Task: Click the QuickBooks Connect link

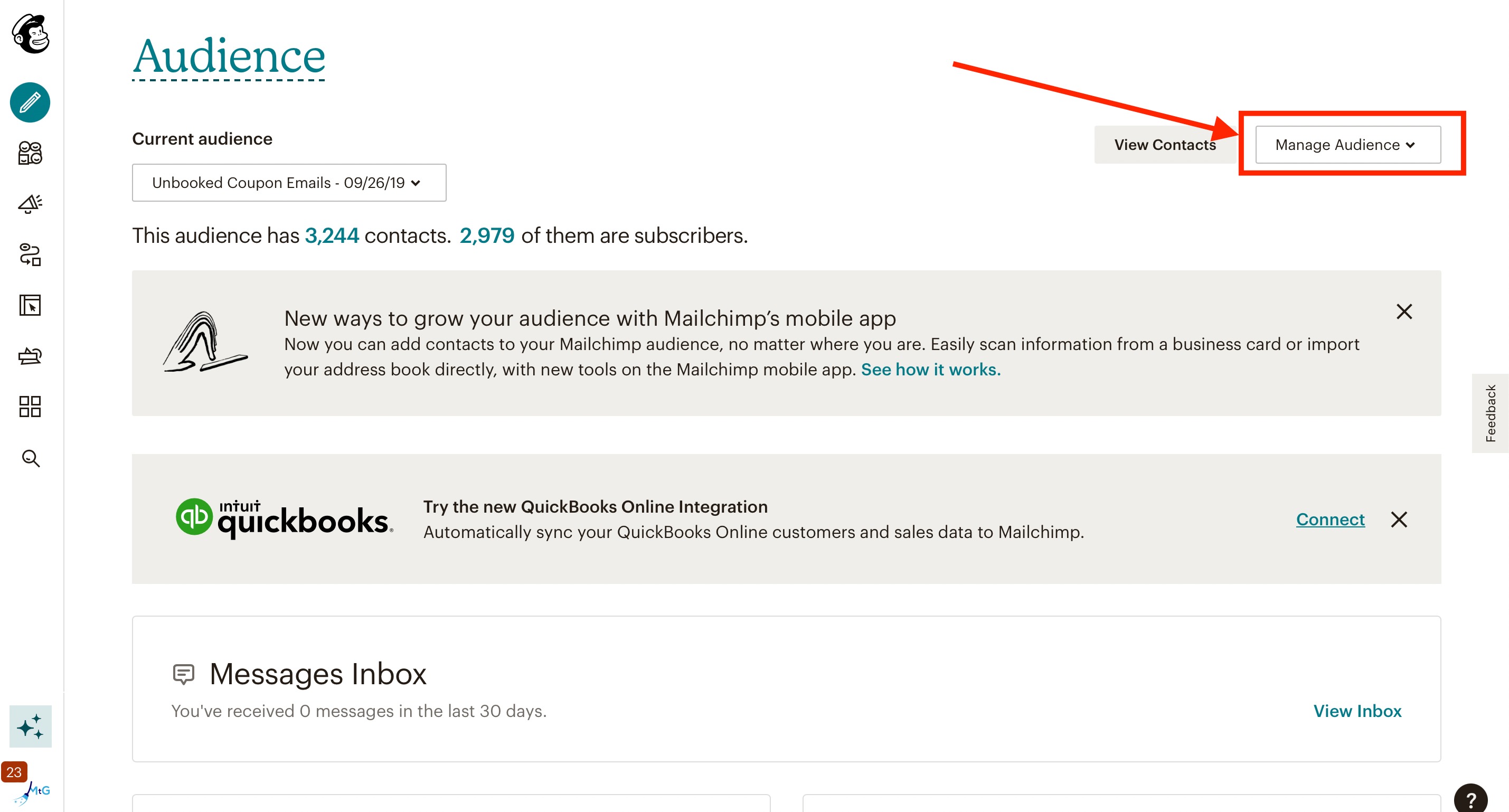Action: pyautogui.click(x=1331, y=520)
